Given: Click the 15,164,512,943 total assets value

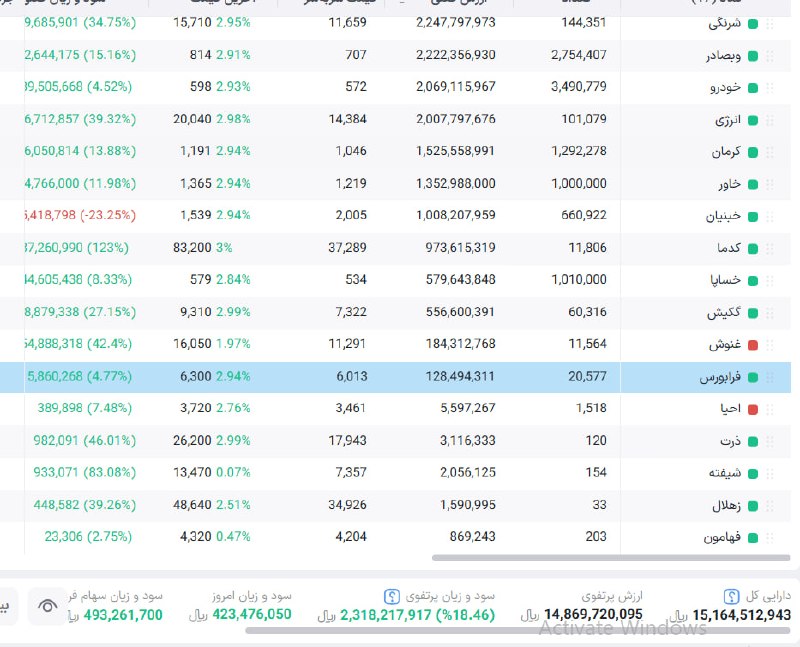Looking at the screenshot, I should (x=741, y=615).
